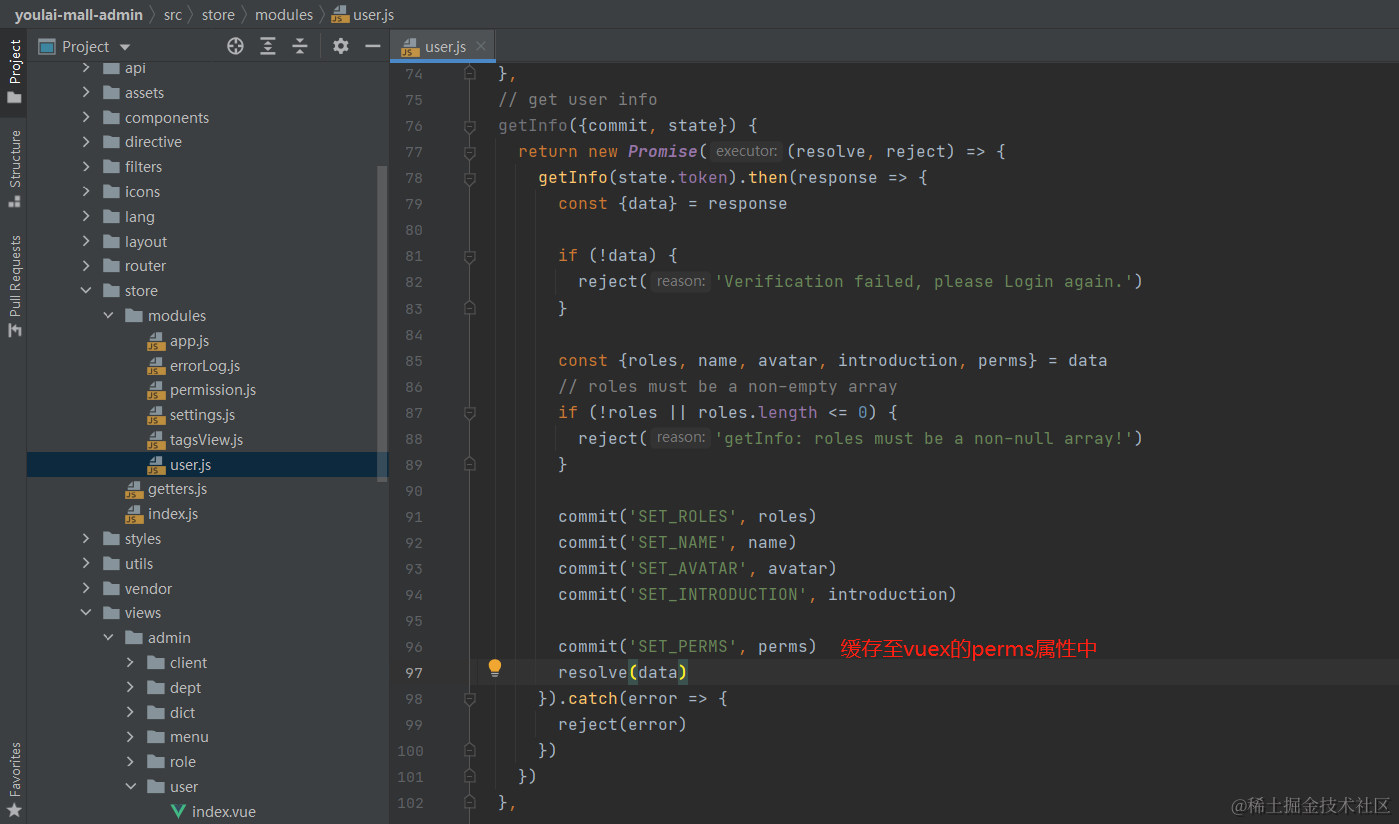This screenshot has height=824, width=1399.
Task: Expand the api folder
Action: coord(86,68)
